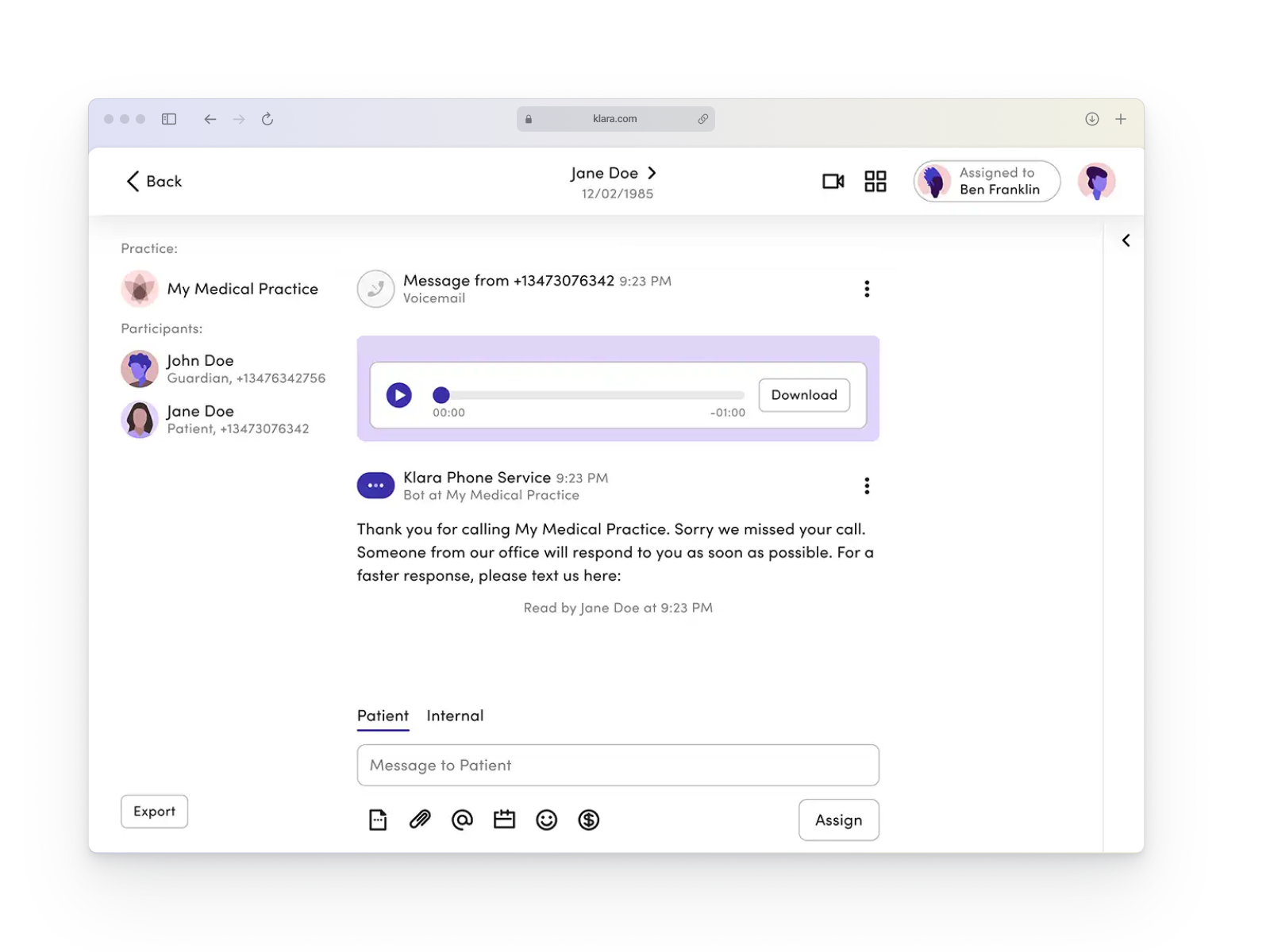Open the voicemail message options menu
This screenshot has width=1270, height=952.
pos(867,289)
